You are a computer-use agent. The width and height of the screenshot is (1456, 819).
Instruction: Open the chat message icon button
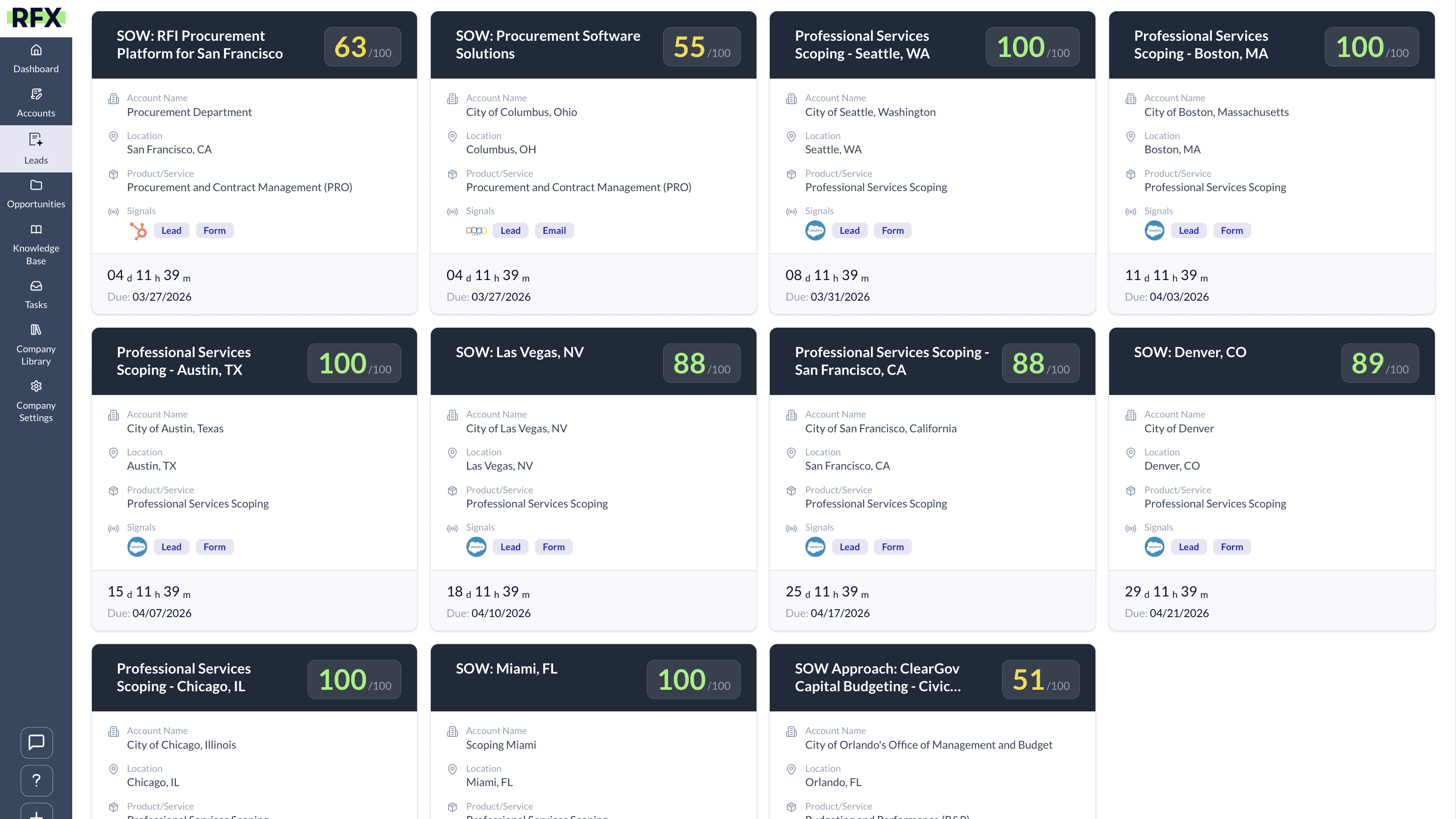click(37, 742)
